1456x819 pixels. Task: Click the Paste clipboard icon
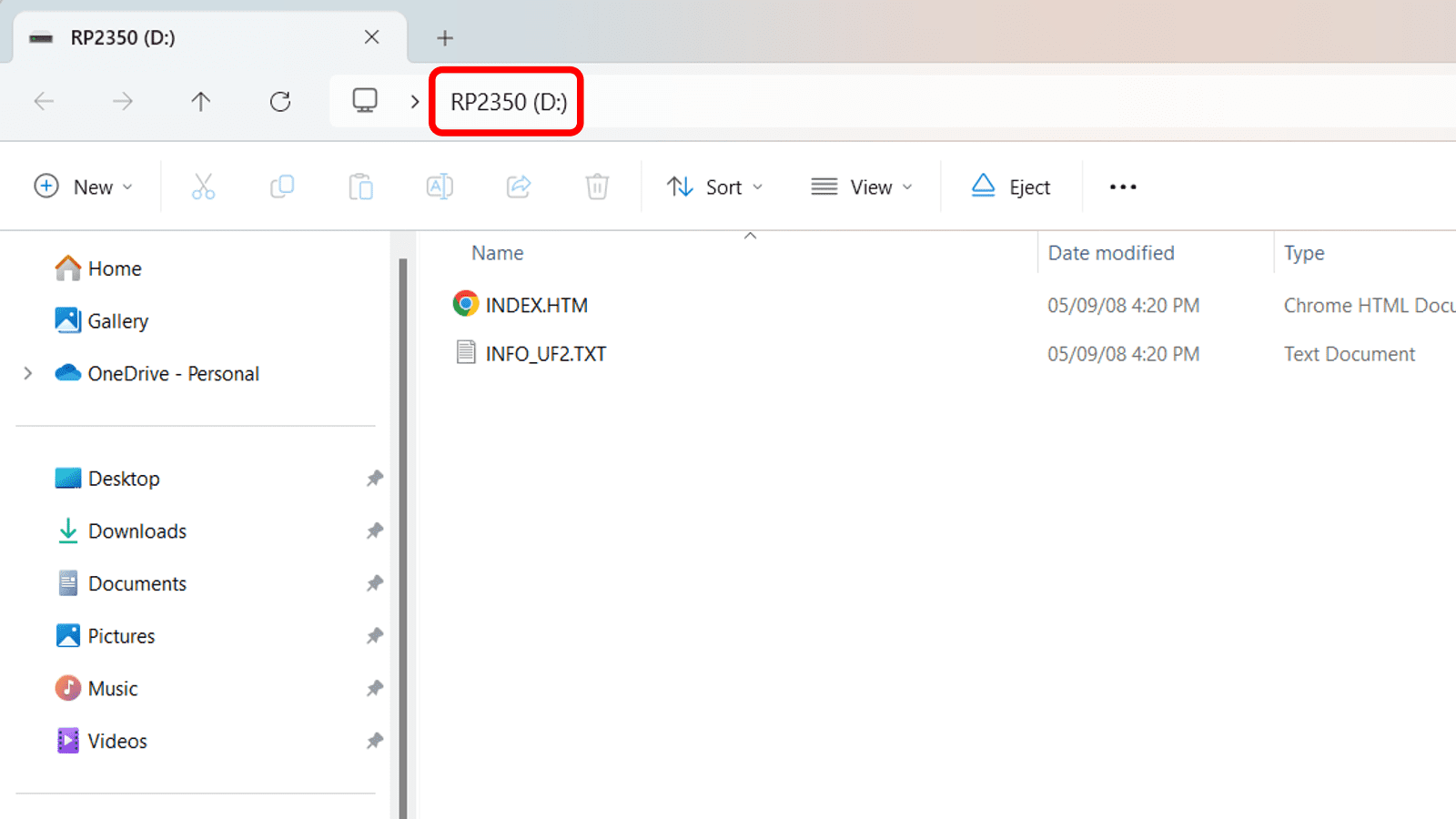pos(360,187)
